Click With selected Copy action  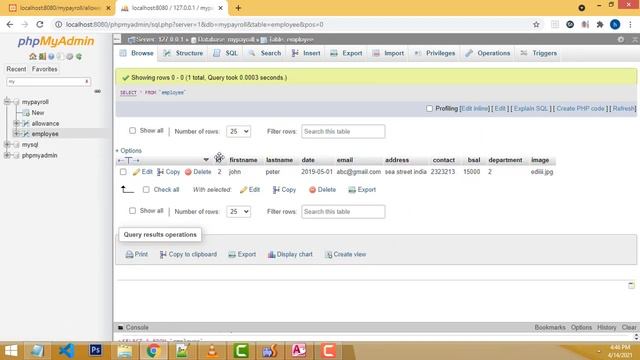[x=284, y=190]
